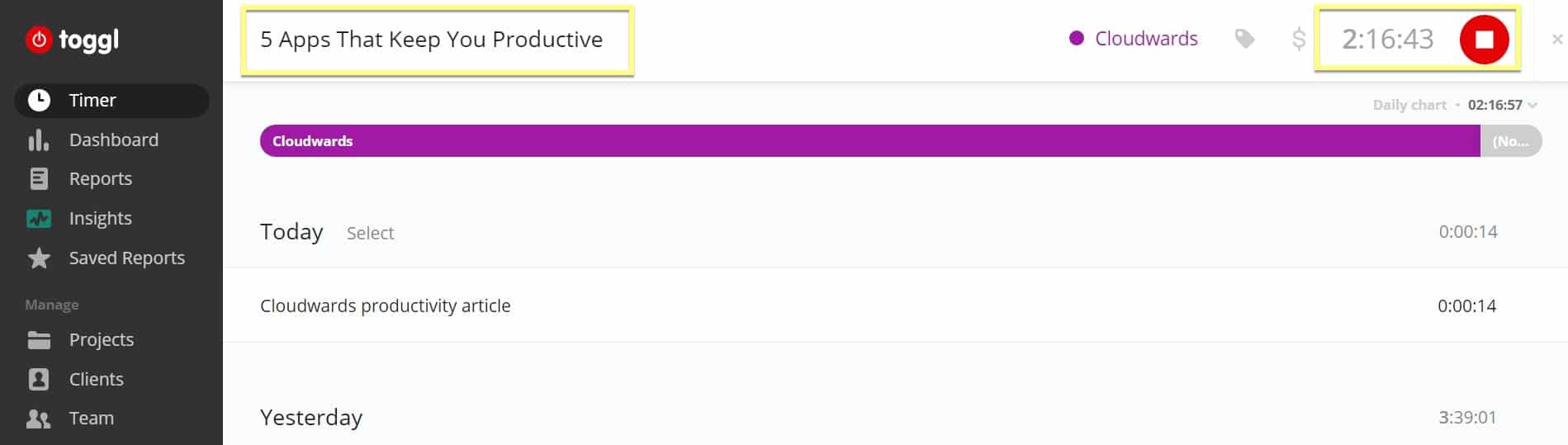Click the Projects folder icon

point(39,339)
